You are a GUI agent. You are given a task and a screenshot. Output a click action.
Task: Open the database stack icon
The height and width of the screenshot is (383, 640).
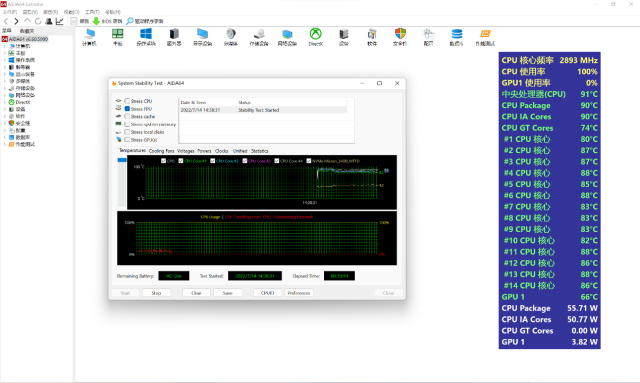457,34
